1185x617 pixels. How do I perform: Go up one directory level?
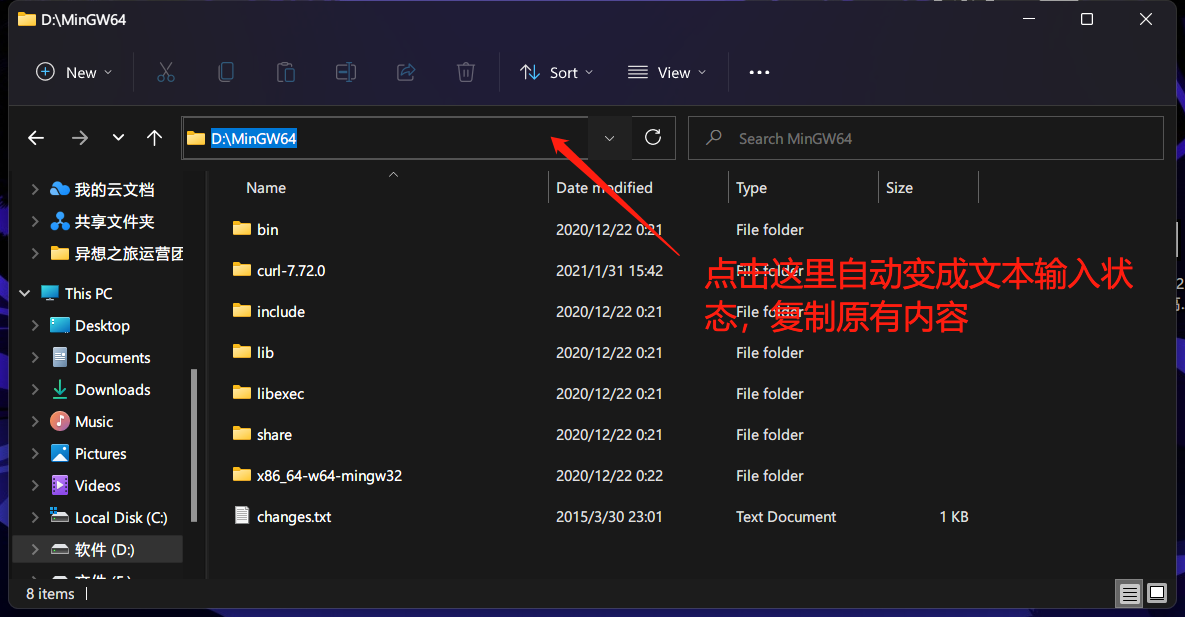[x=154, y=138]
